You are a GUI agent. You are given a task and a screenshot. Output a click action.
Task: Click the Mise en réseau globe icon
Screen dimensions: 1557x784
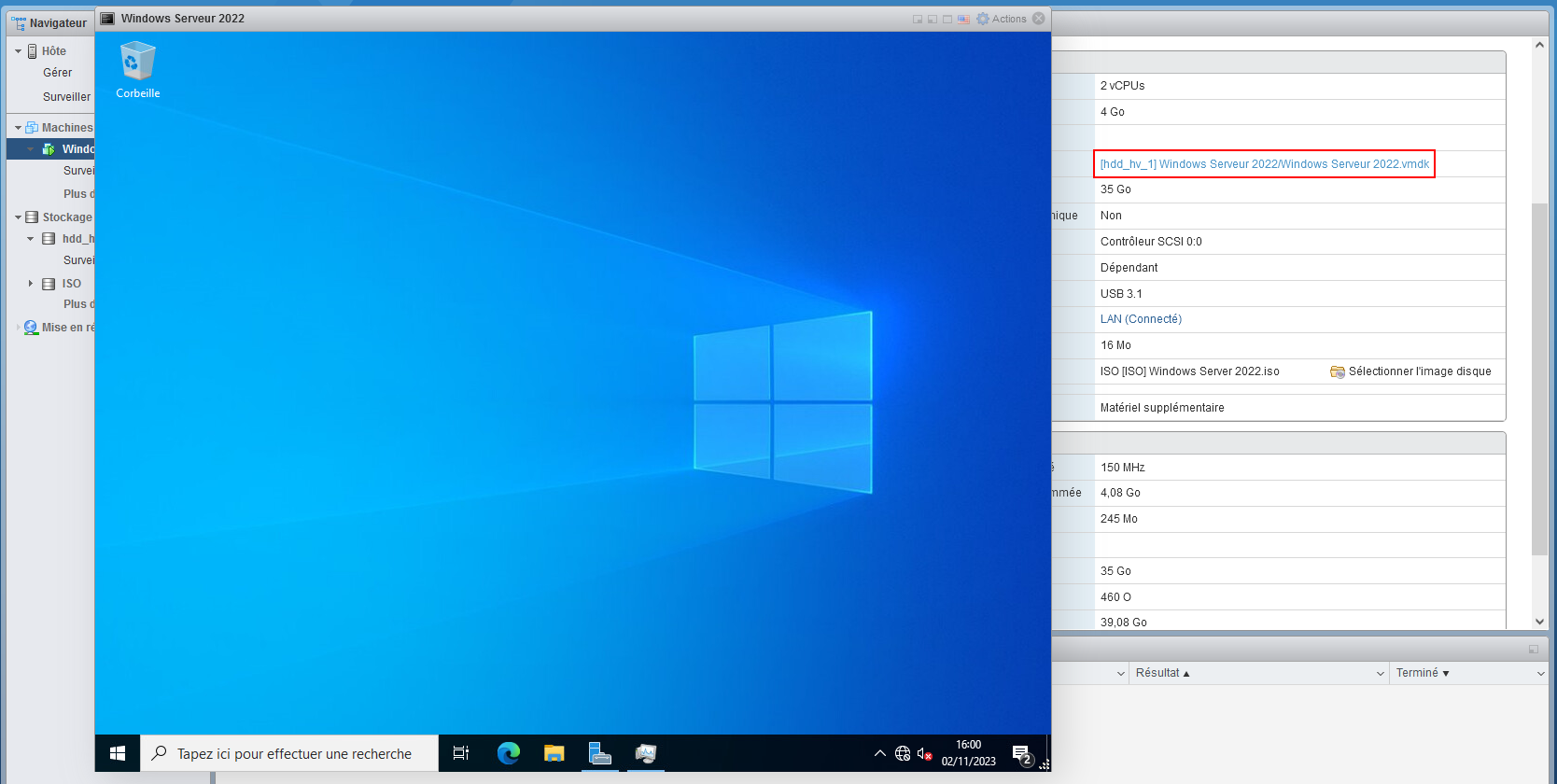click(x=32, y=328)
